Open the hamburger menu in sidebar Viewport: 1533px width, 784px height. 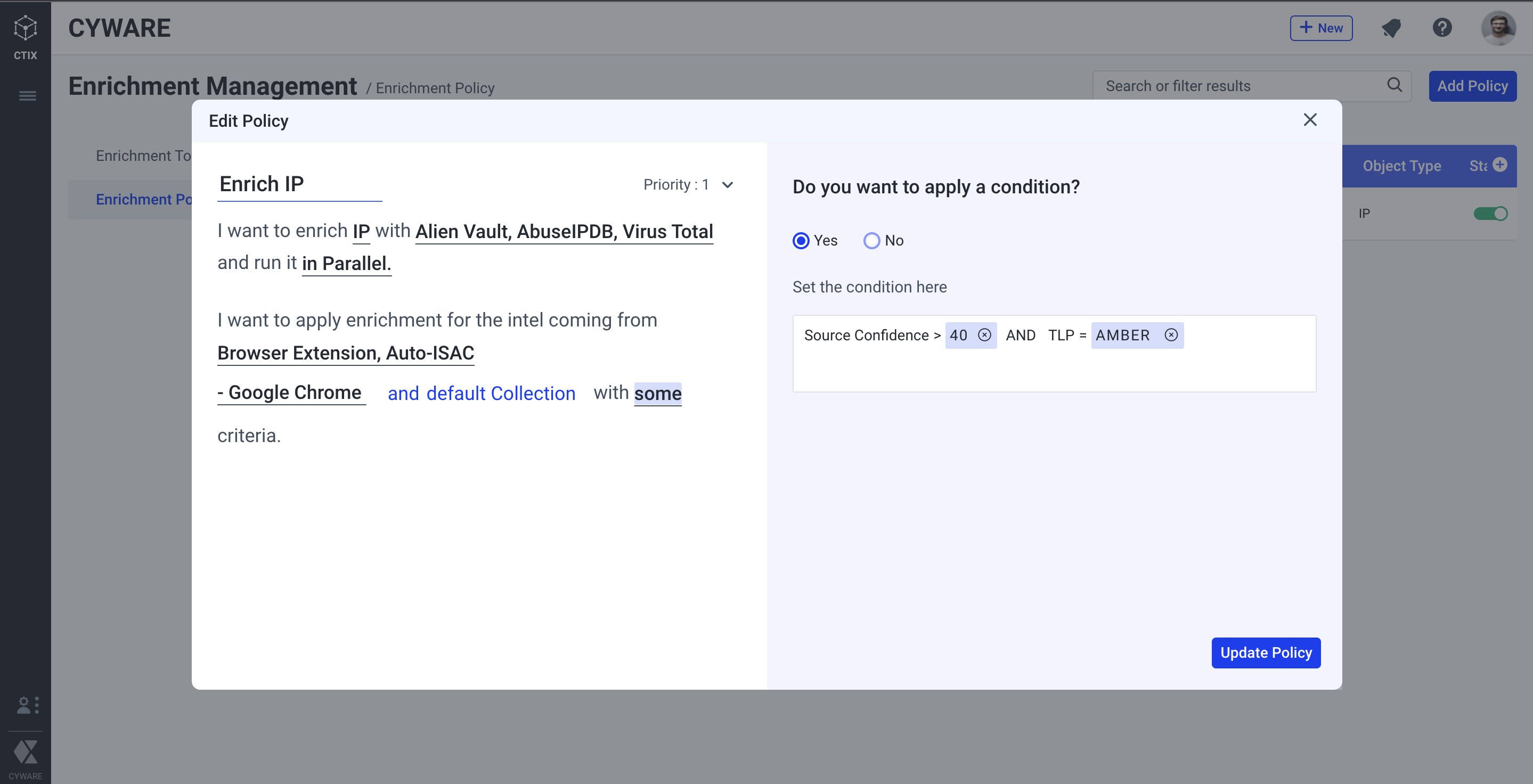(27, 96)
